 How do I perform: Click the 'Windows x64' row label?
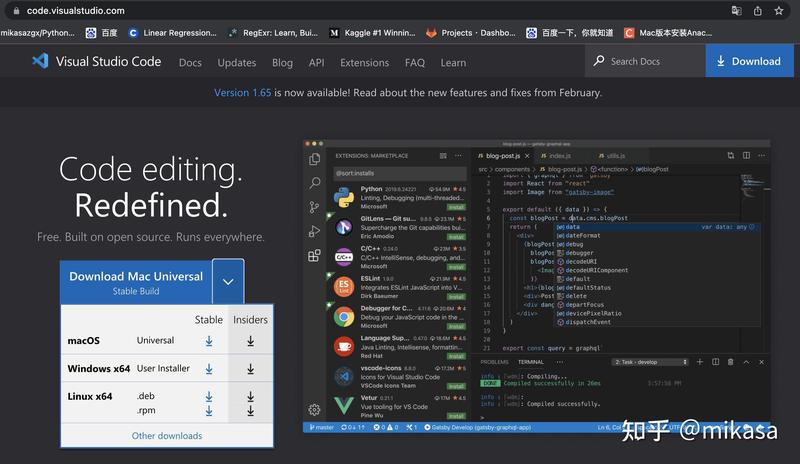point(98,369)
